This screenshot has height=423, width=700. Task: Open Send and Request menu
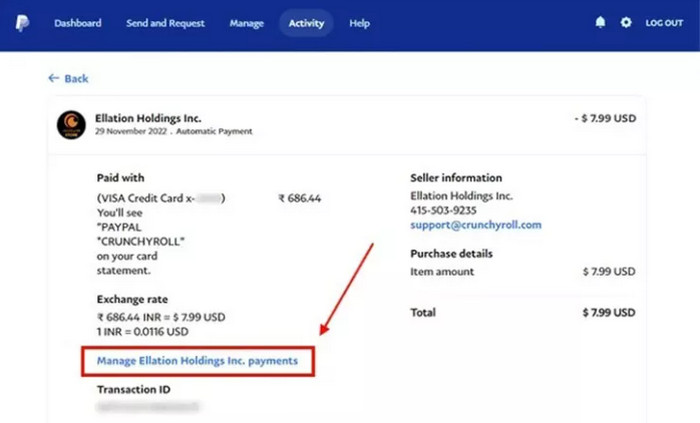[x=165, y=23]
